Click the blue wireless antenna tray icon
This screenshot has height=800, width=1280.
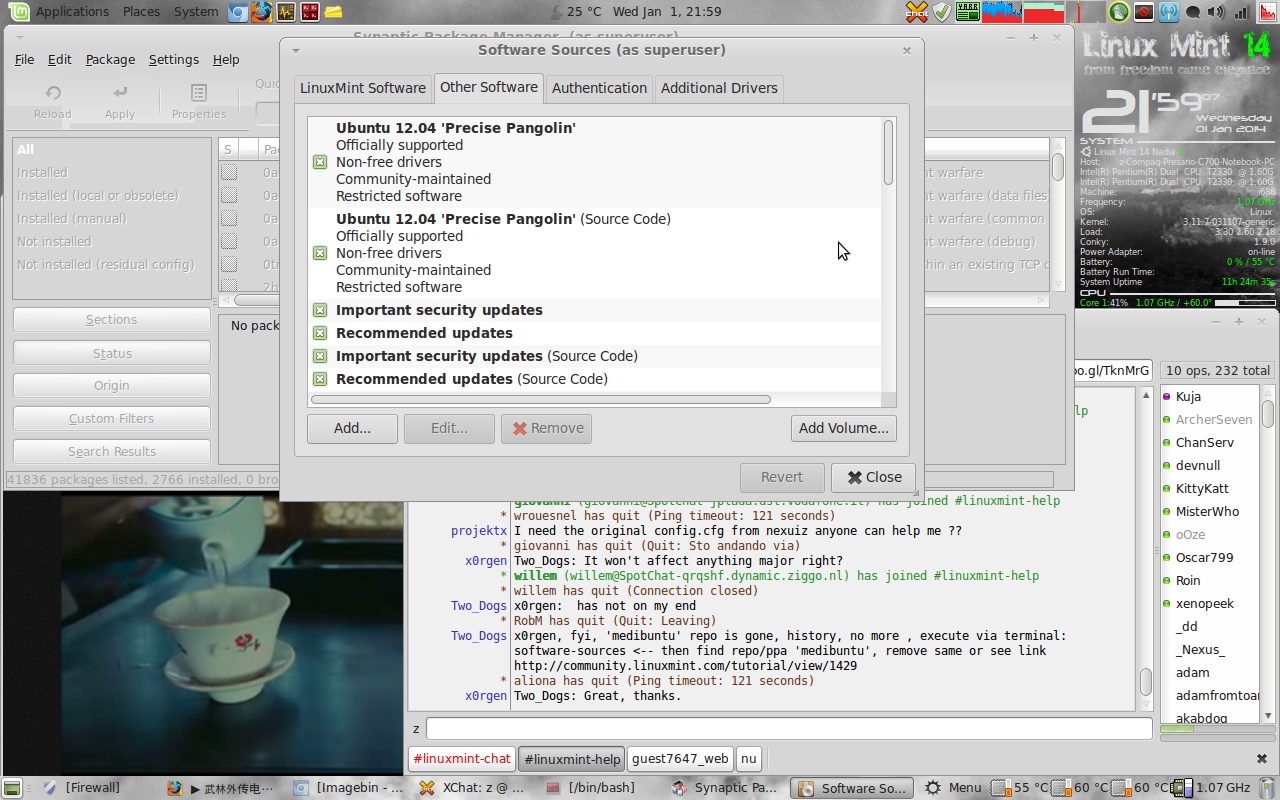[1168, 12]
